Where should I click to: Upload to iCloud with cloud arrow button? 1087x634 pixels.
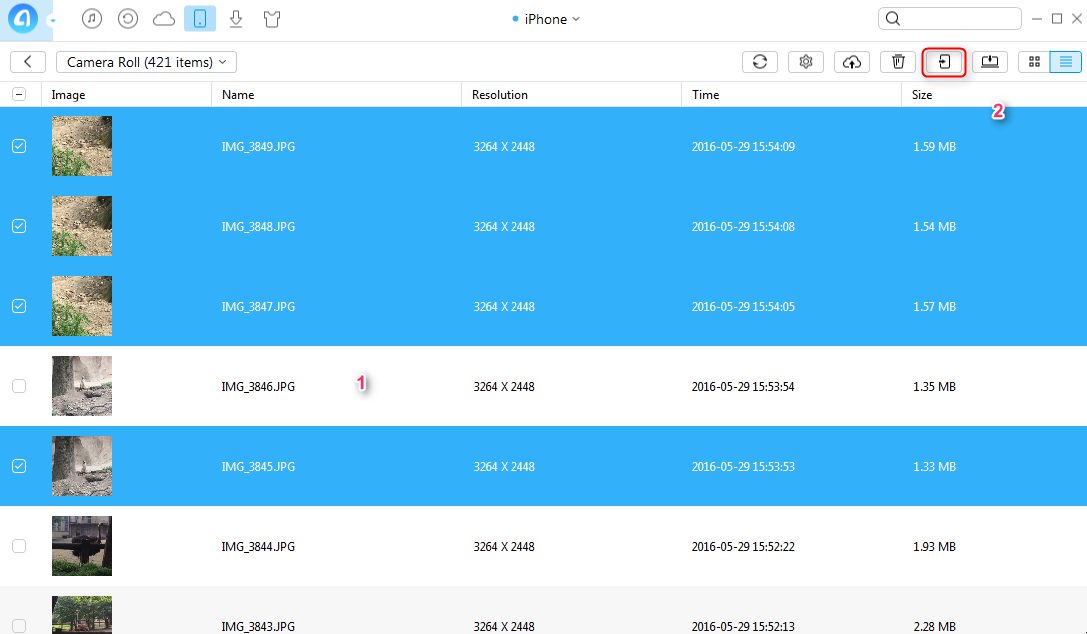pos(851,62)
